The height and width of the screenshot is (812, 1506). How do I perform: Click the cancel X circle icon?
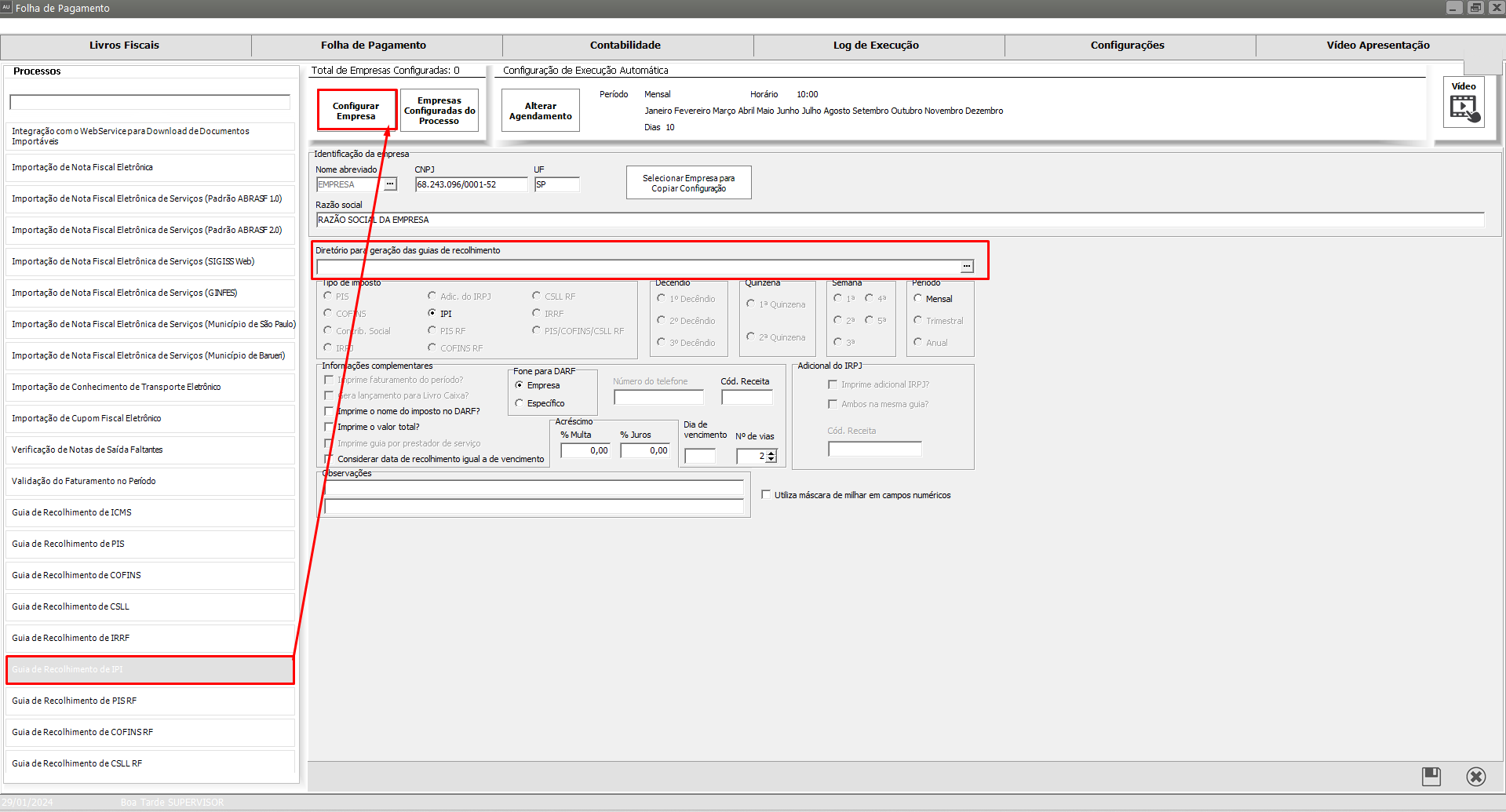pyautogui.click(x=1476, y=777)
